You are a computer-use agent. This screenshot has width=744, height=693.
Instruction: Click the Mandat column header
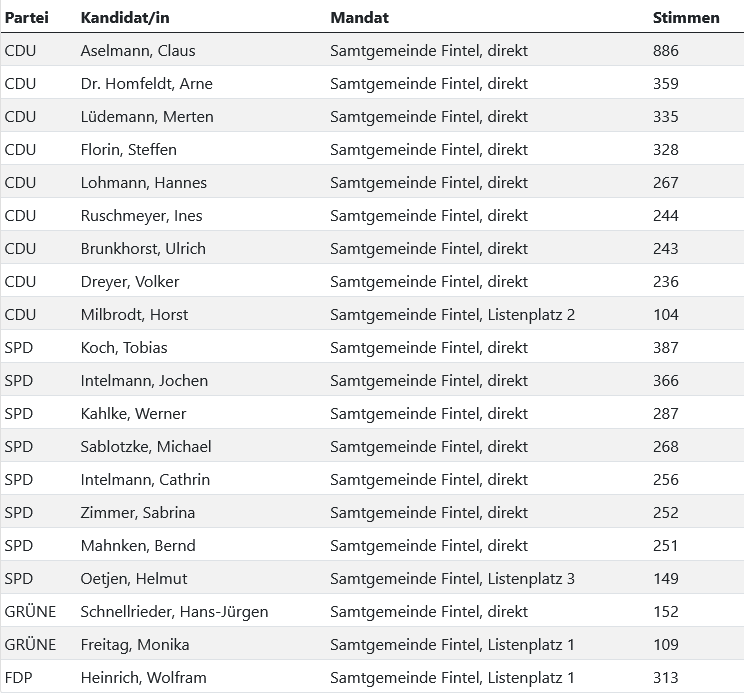(x=359, y=17)
